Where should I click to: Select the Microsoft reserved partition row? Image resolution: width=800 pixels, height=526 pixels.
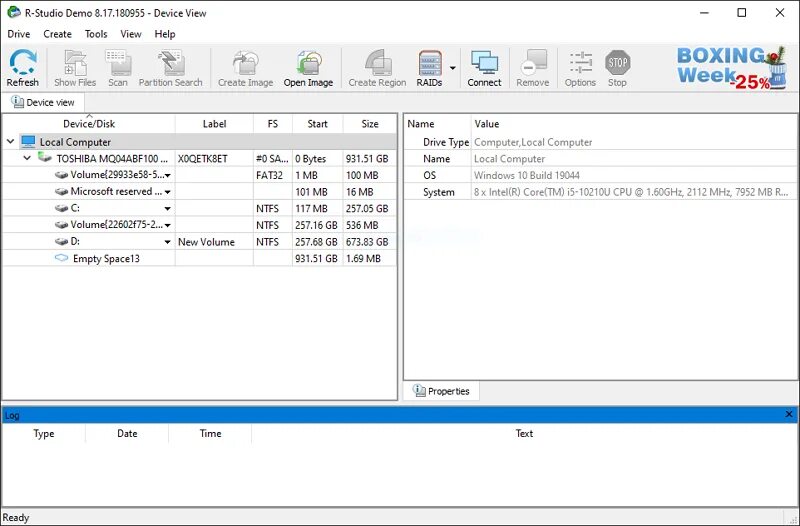click(x=199, y=192)
